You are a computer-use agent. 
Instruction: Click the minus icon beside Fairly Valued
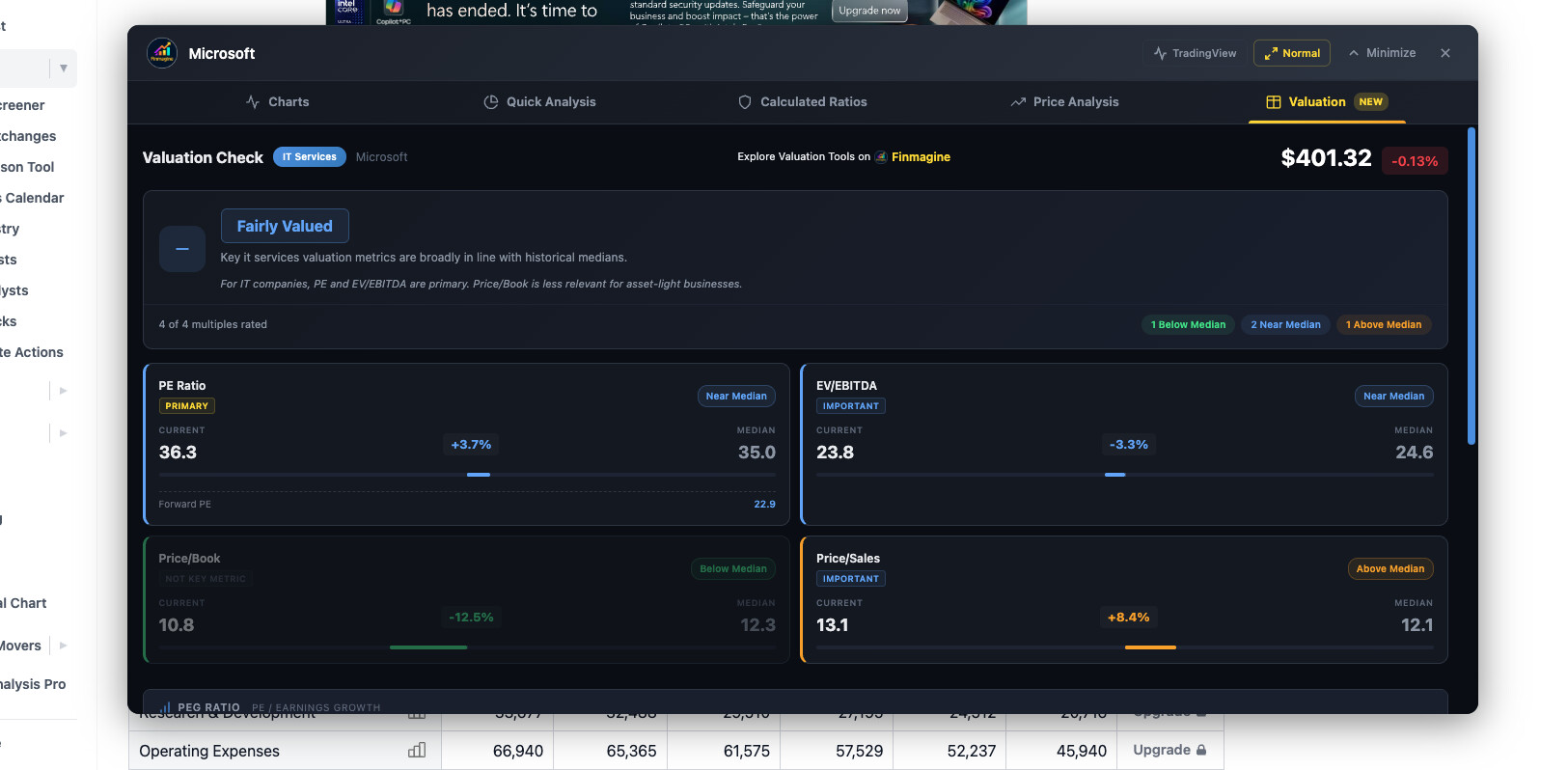182,249
